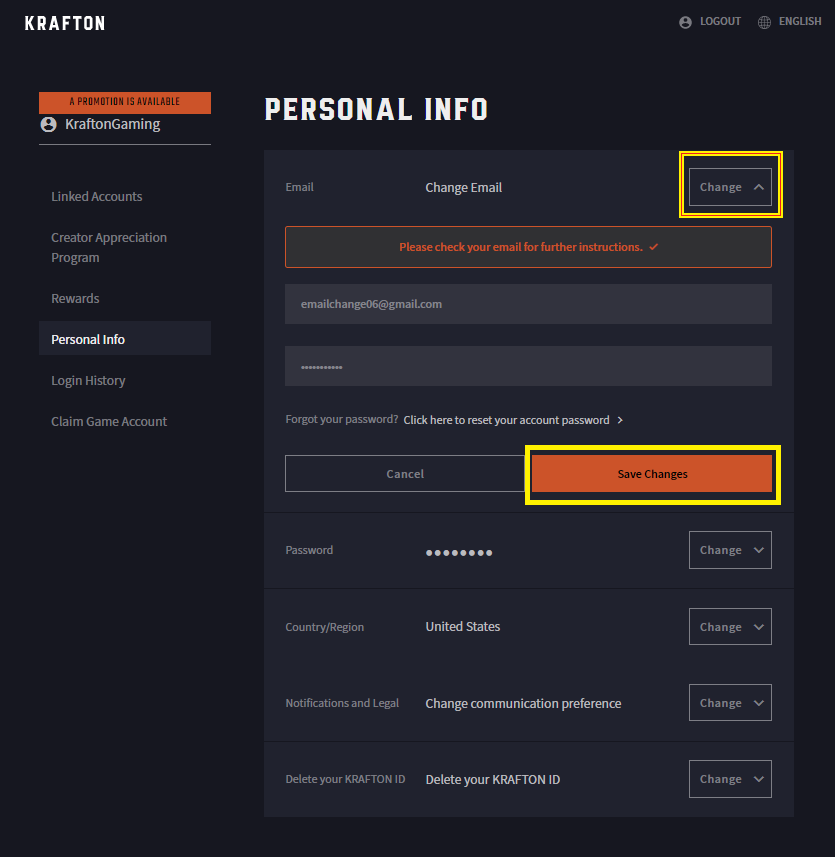Expand the Notifications and Legal Change dropdown
This screenshot has height=857, width=835.
(x=730, y=702)
